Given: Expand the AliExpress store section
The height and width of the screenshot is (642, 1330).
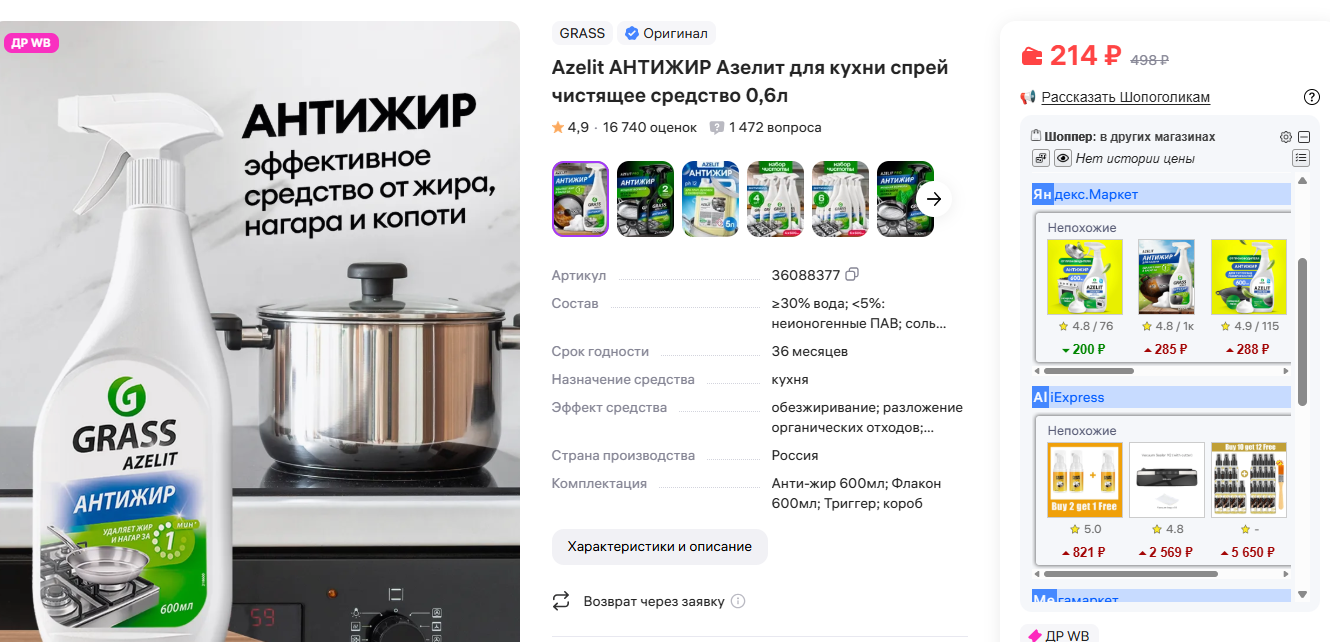Looking at the screenshot, I should click(x=1161, y=397).
